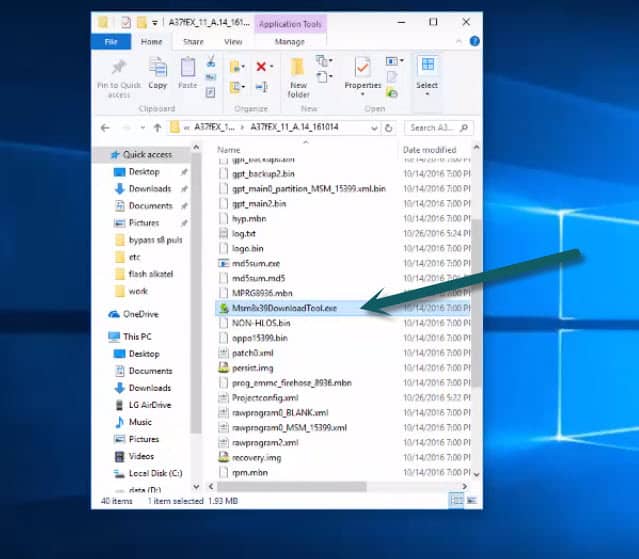Click the Downloads icon under Quick access
The height and width of the screenshot is (559, 639).
coord(119,189)
